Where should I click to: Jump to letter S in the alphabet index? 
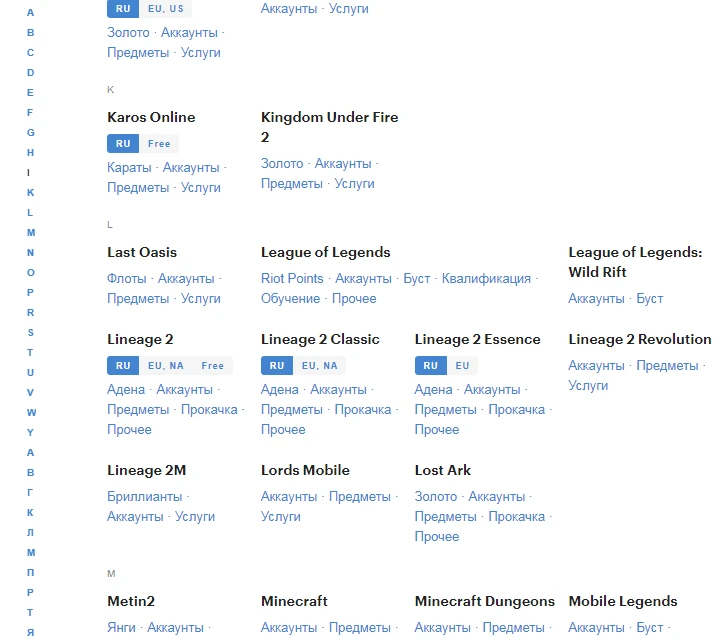tap(30, 332)
